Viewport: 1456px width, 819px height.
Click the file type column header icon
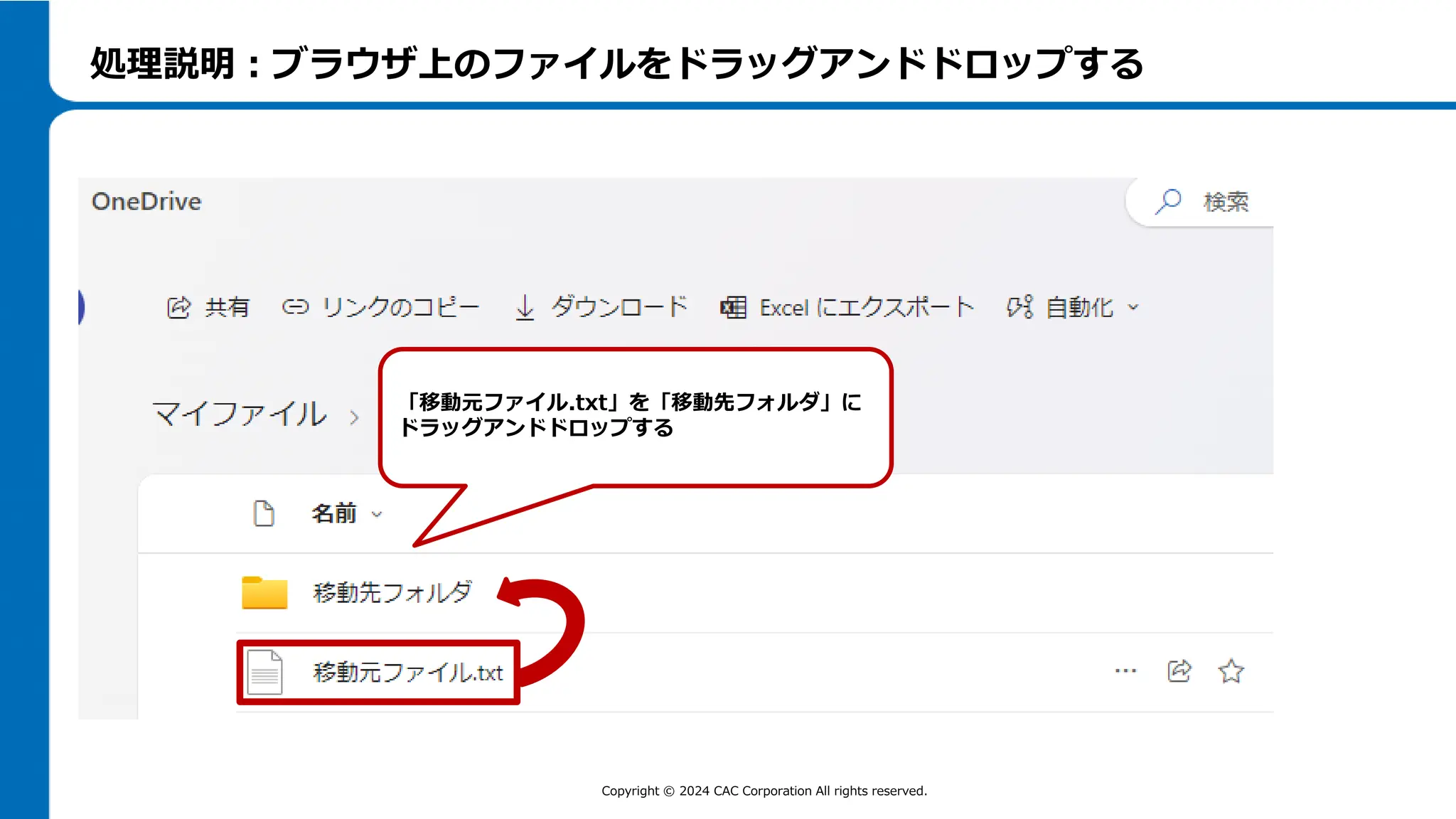pos(264,513)
